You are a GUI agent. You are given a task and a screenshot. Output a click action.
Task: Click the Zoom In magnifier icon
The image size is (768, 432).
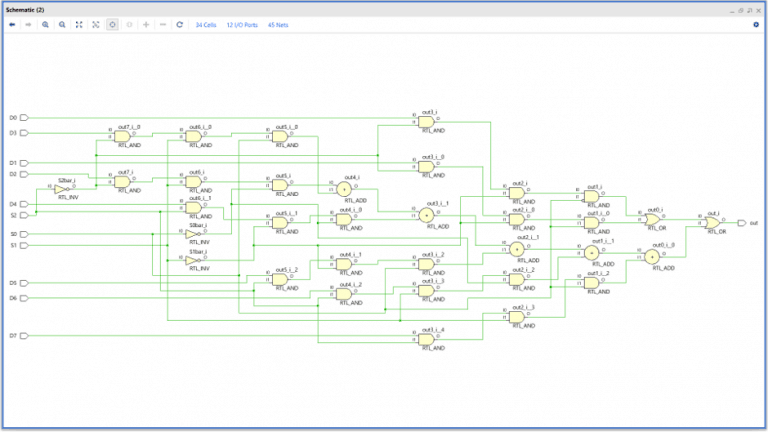point(45,24)
